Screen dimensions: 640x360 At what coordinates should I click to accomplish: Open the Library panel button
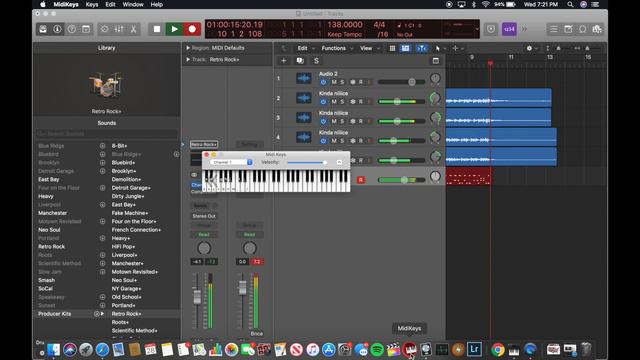[43, 29]
